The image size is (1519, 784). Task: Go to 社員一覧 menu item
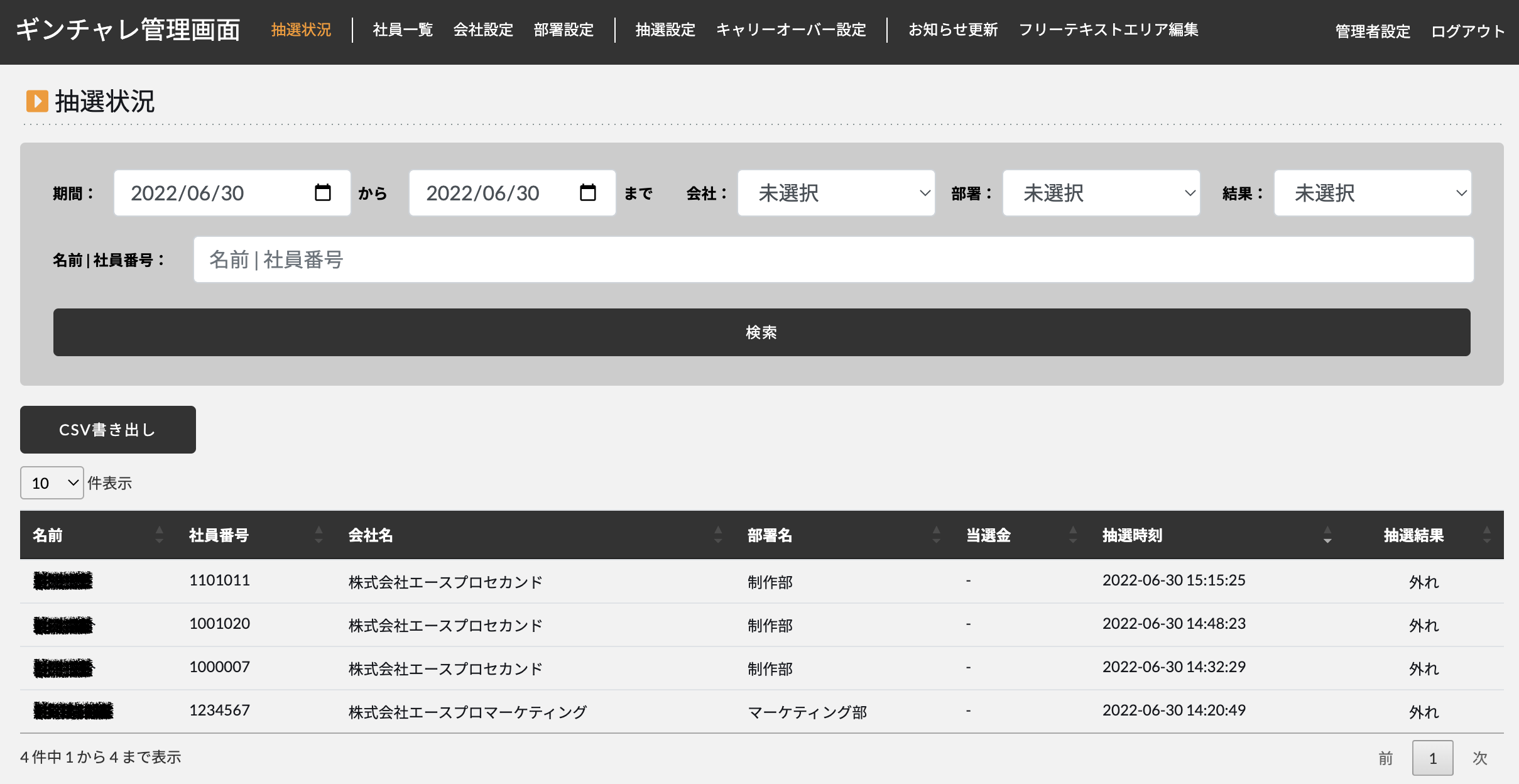pos(403,30)
